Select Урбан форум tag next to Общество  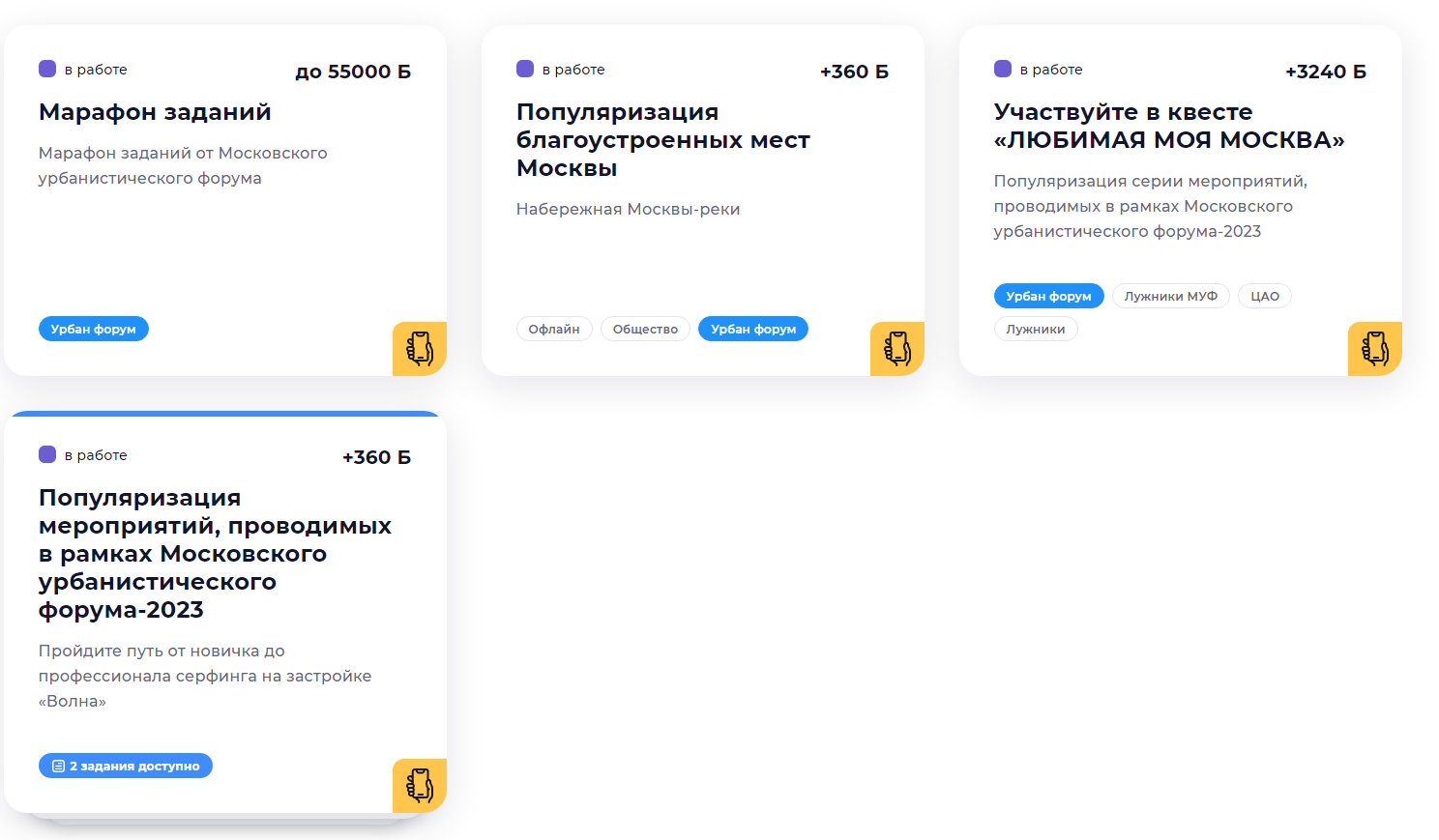[753, 329]
